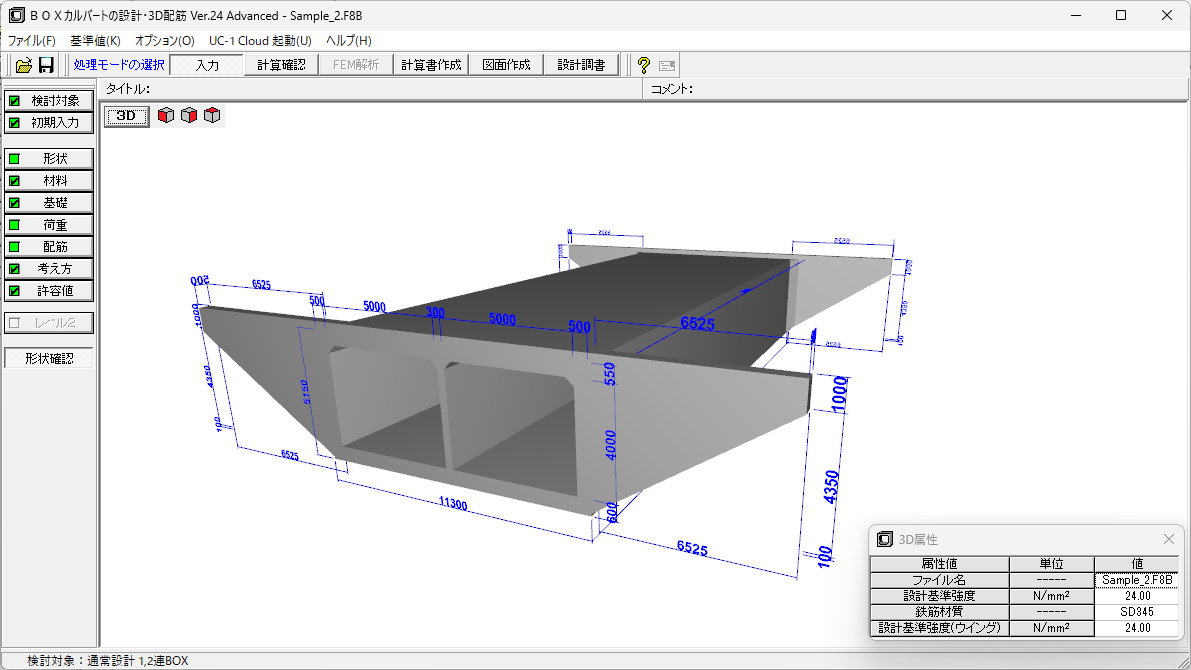Open help via the question mark icon
The width and height of the screenshot is (1191, 670).
[x=643, y=65]
